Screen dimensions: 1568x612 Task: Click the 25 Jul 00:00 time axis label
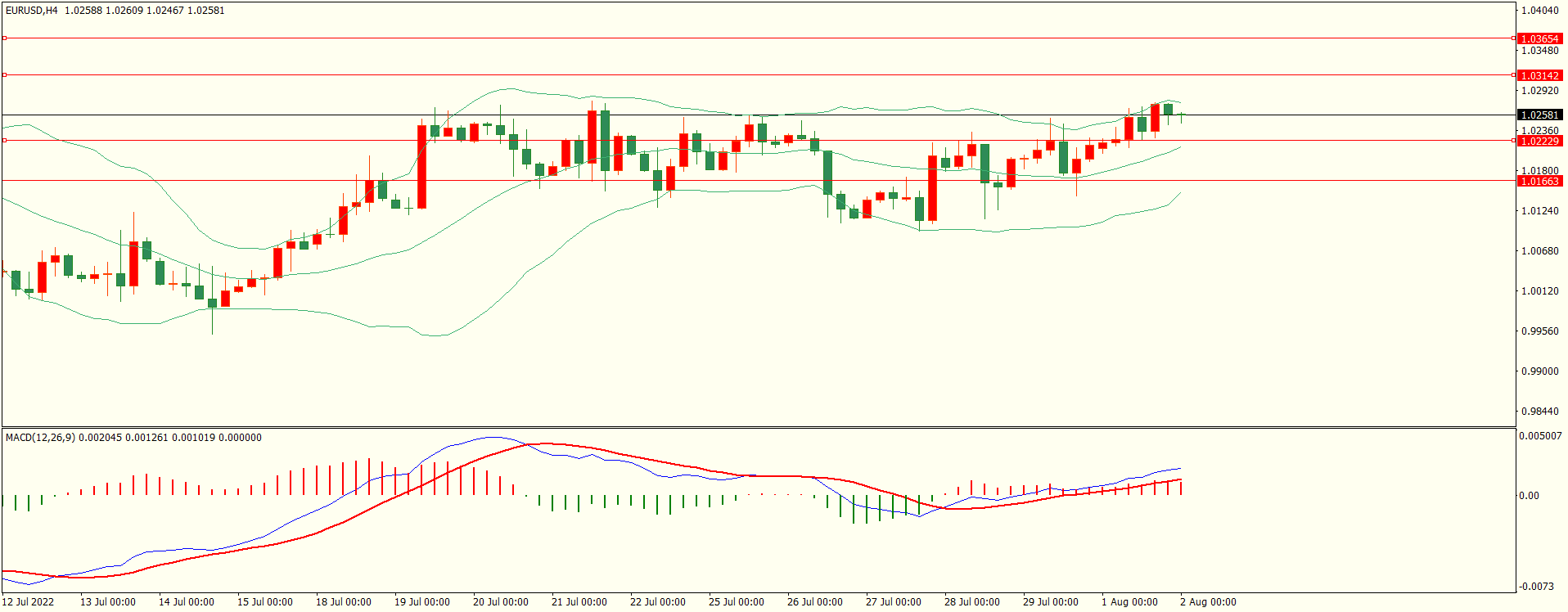coord(737,602)
